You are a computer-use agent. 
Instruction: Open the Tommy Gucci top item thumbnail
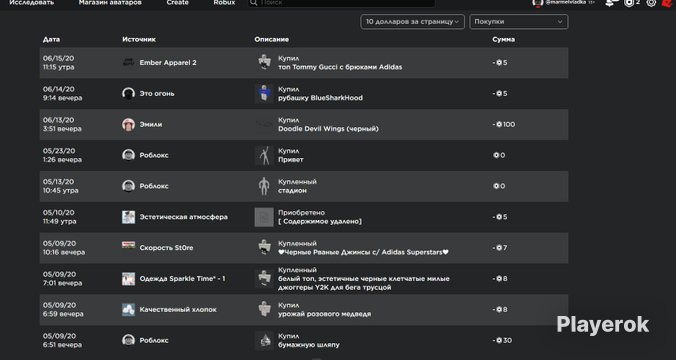coord(264,63)
